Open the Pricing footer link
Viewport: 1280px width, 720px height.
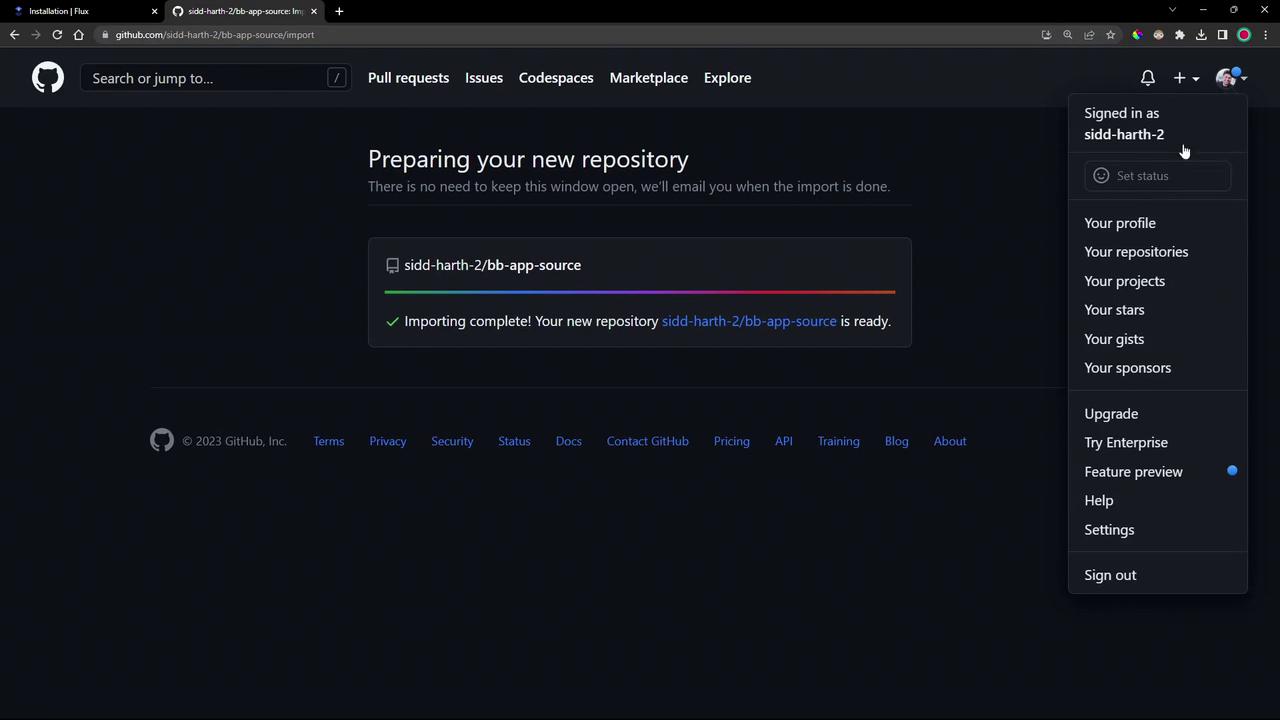coord(731,441)
